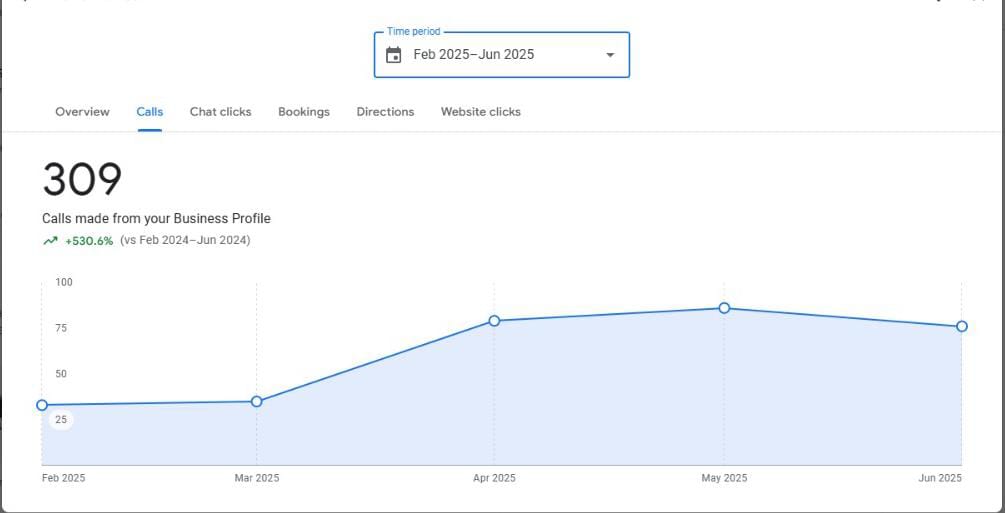1005x513 pixels.
Task: Open the Chat clicks tab
Action: coord(220,112)
